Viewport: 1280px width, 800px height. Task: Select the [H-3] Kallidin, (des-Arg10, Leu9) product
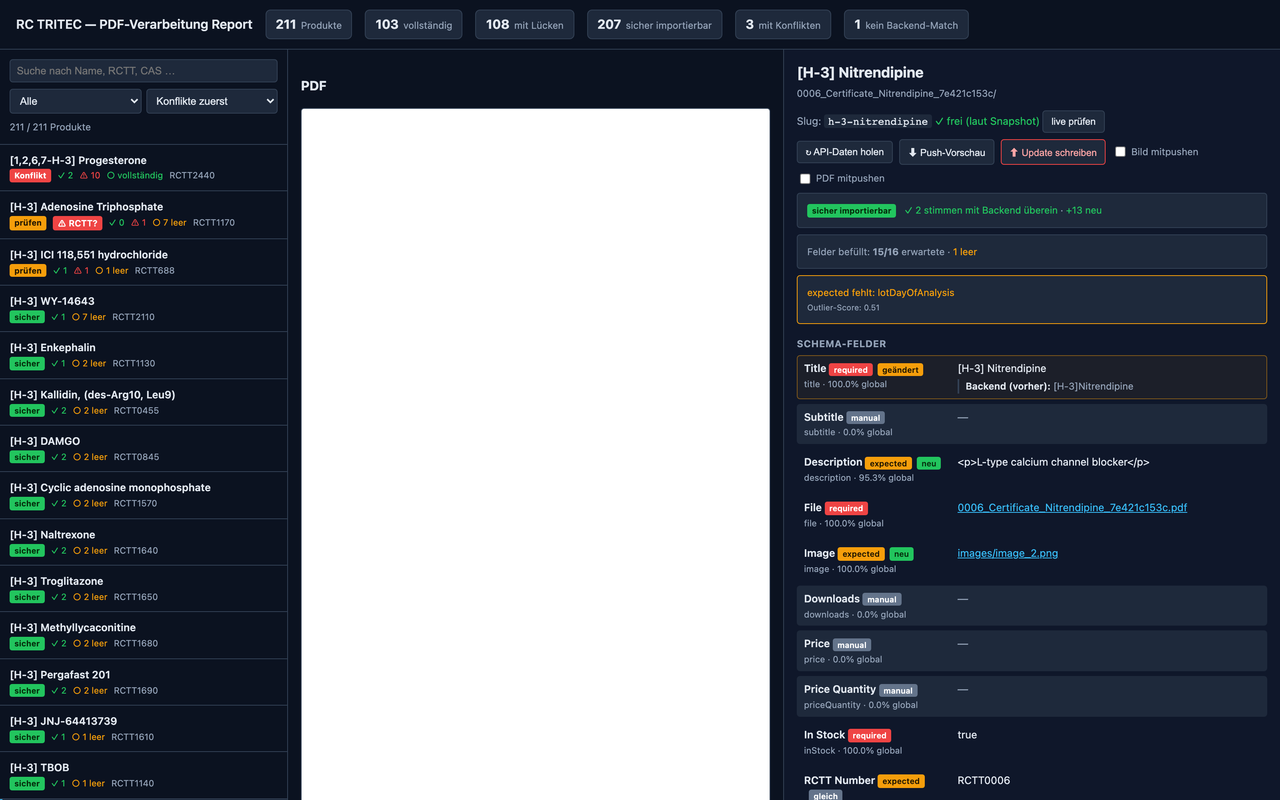click(143, 402)
